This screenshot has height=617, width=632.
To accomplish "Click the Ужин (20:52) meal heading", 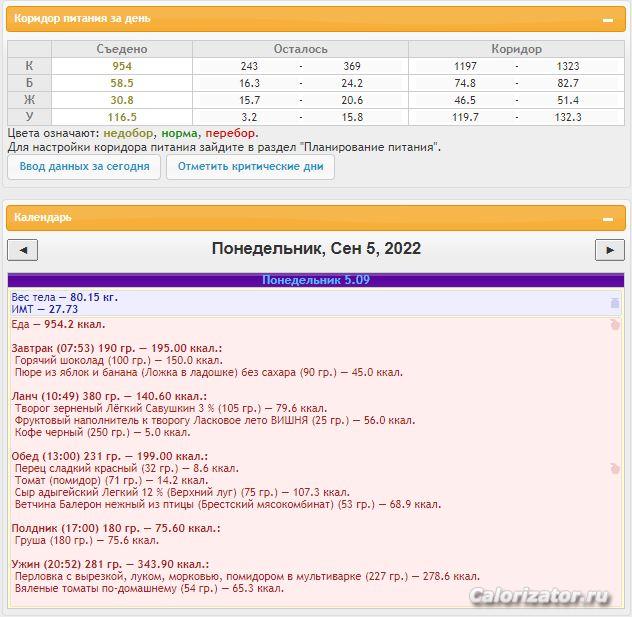I will click(110, 564).
